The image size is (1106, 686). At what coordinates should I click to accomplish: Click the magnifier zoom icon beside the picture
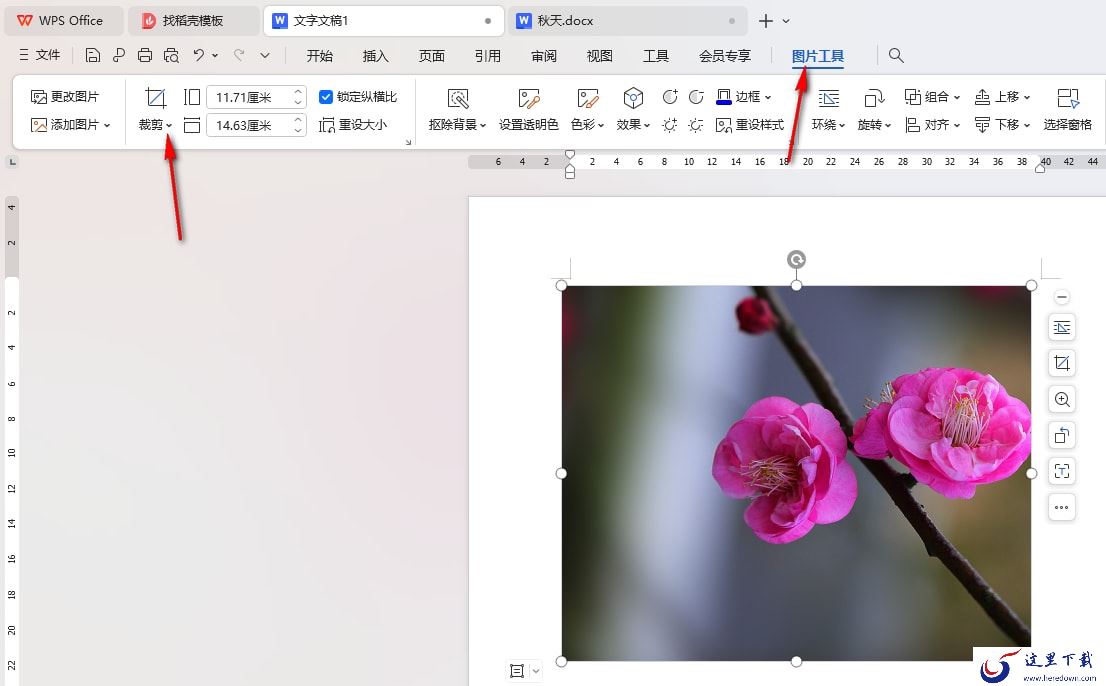tap(1062, 399)
